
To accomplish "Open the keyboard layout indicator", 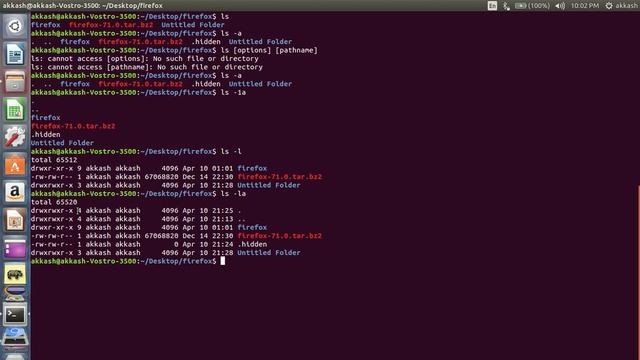I will 492,6.
